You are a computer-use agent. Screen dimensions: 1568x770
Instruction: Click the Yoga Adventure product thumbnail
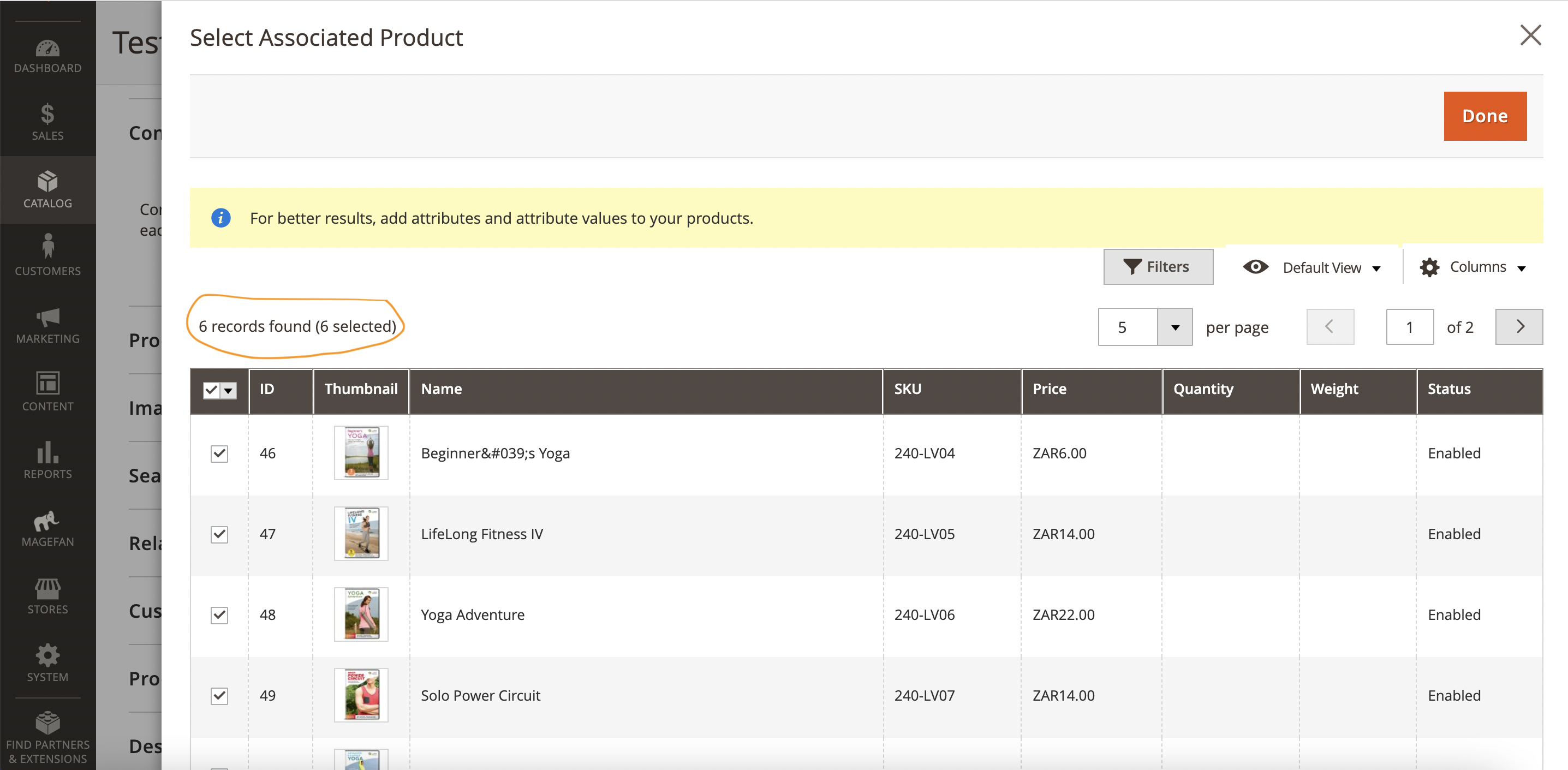[361, 614]
